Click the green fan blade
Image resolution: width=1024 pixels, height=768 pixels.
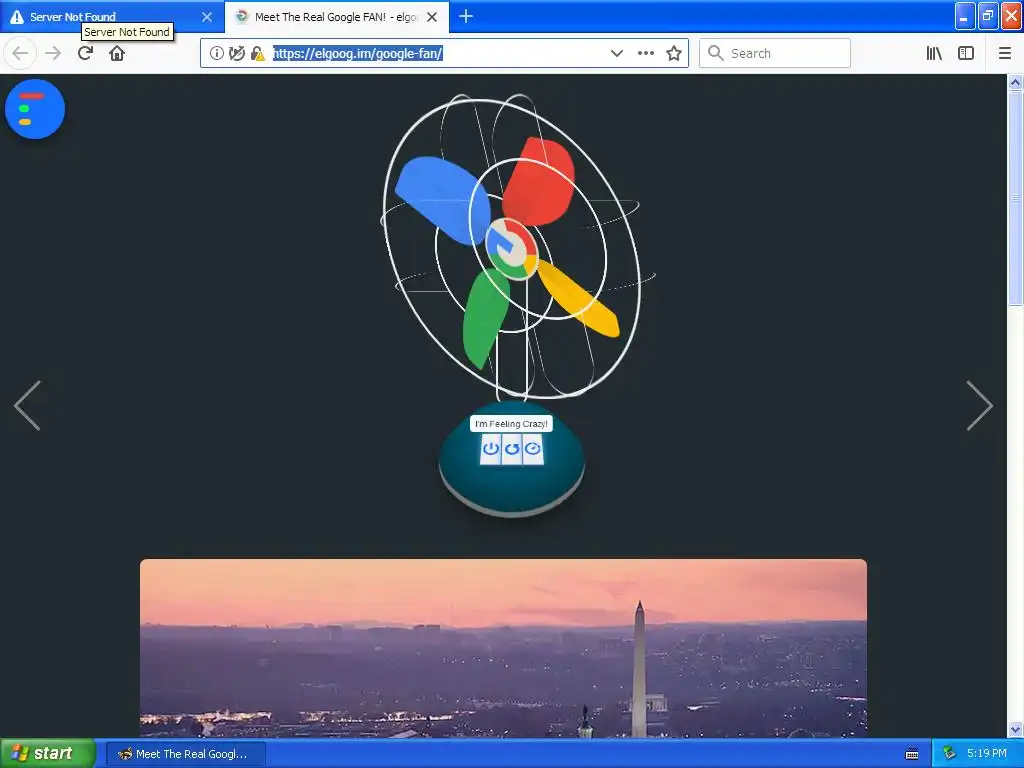(485, 317)
